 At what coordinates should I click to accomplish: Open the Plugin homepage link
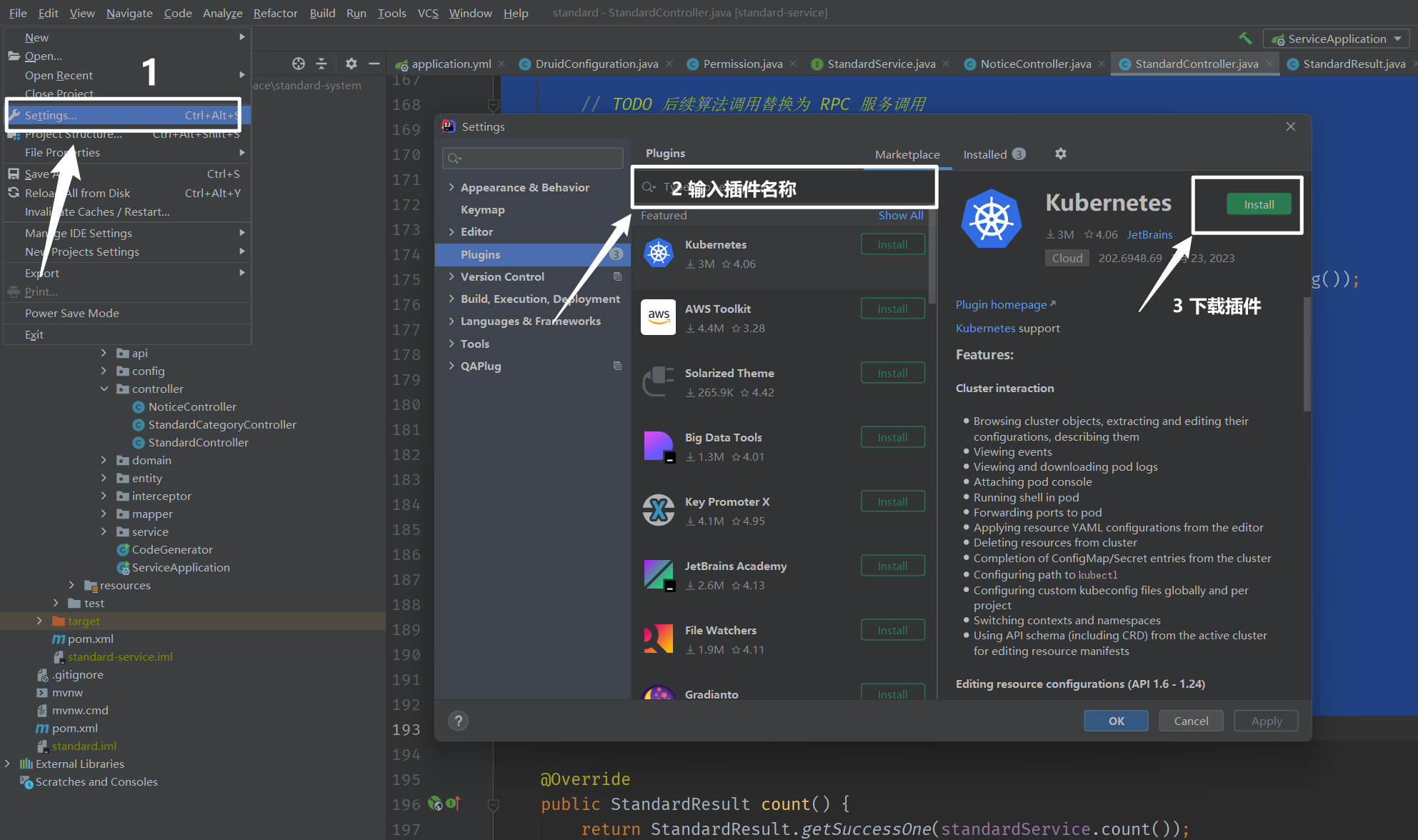1005,304
